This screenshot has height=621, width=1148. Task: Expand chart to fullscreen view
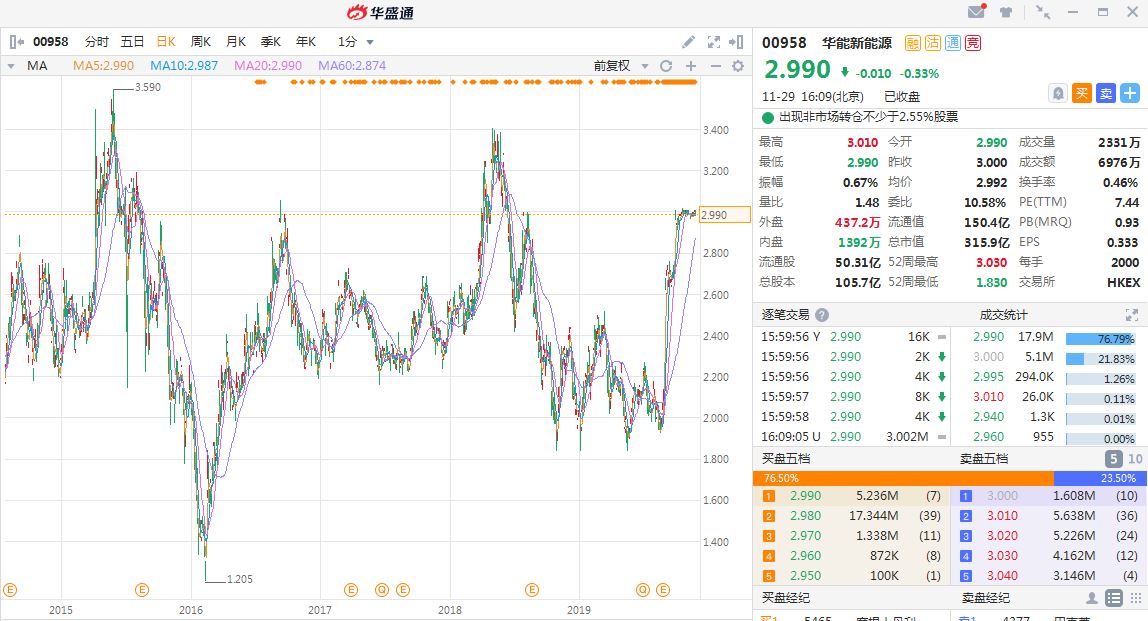click(713, 42)
